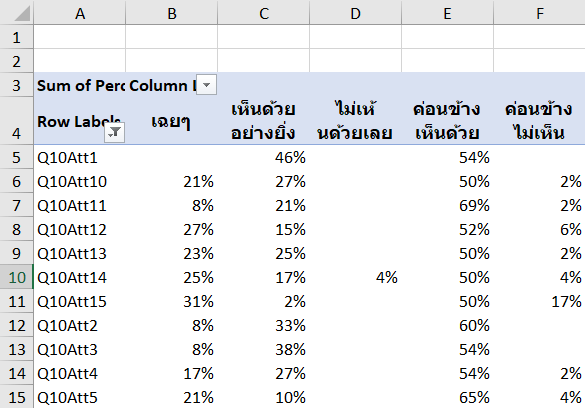Open the Row Labels filter button
Viewport: 585px width, 408px height.
[x=114, y=132]
